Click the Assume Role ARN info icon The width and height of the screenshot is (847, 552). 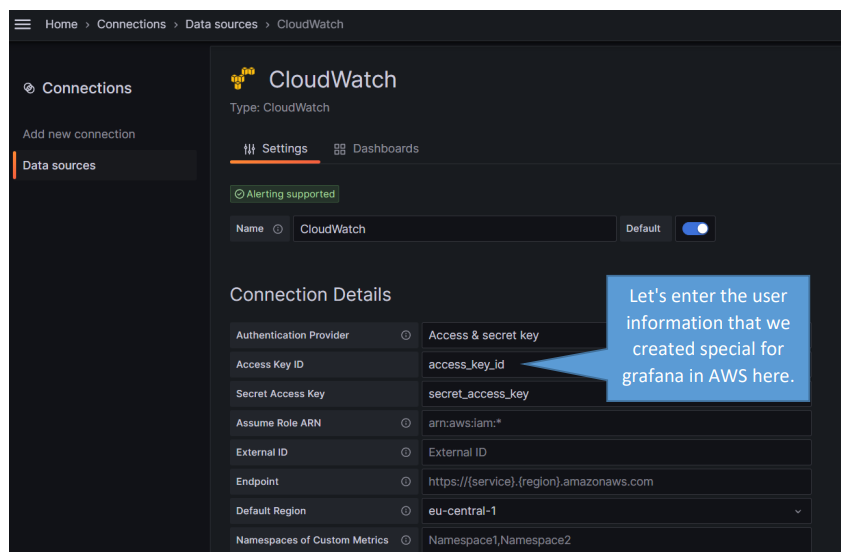(x=406, y=423)
